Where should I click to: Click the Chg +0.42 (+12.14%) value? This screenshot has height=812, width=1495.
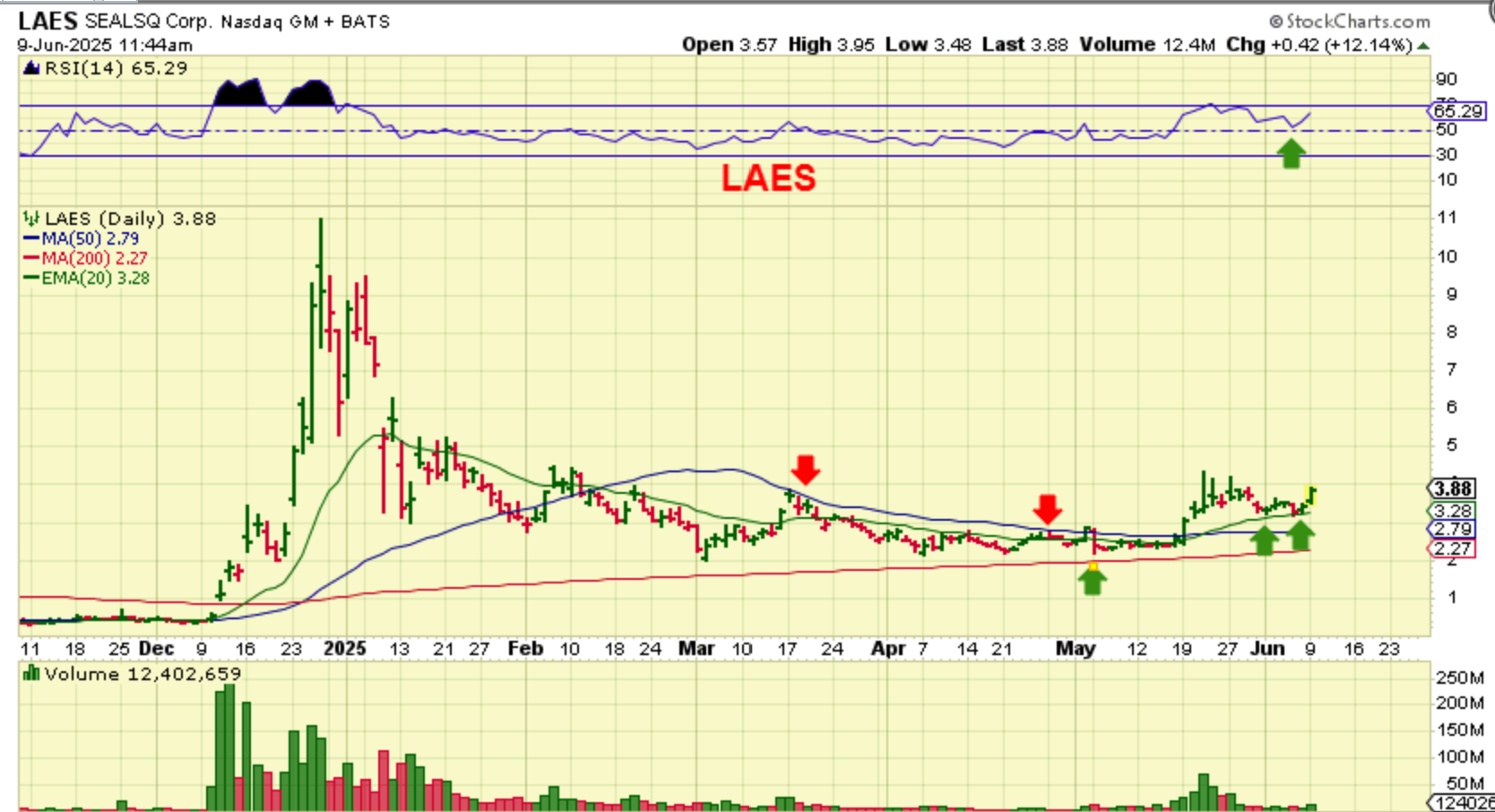coord(1319,45)
